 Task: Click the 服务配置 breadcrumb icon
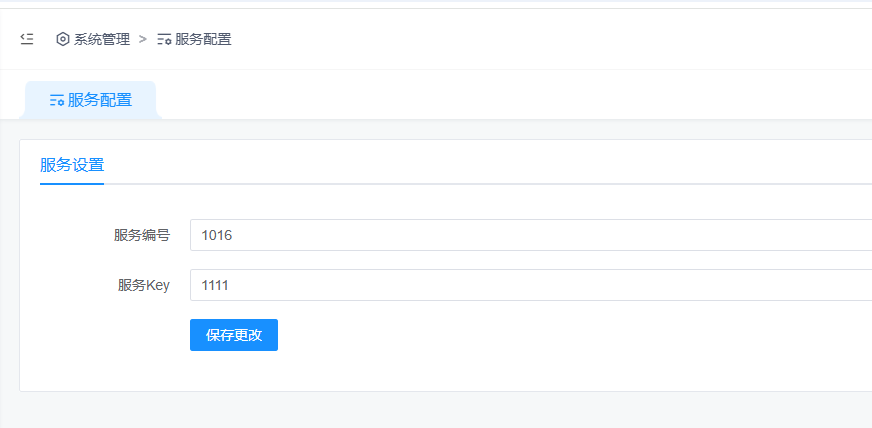click(x=164, y=39)
